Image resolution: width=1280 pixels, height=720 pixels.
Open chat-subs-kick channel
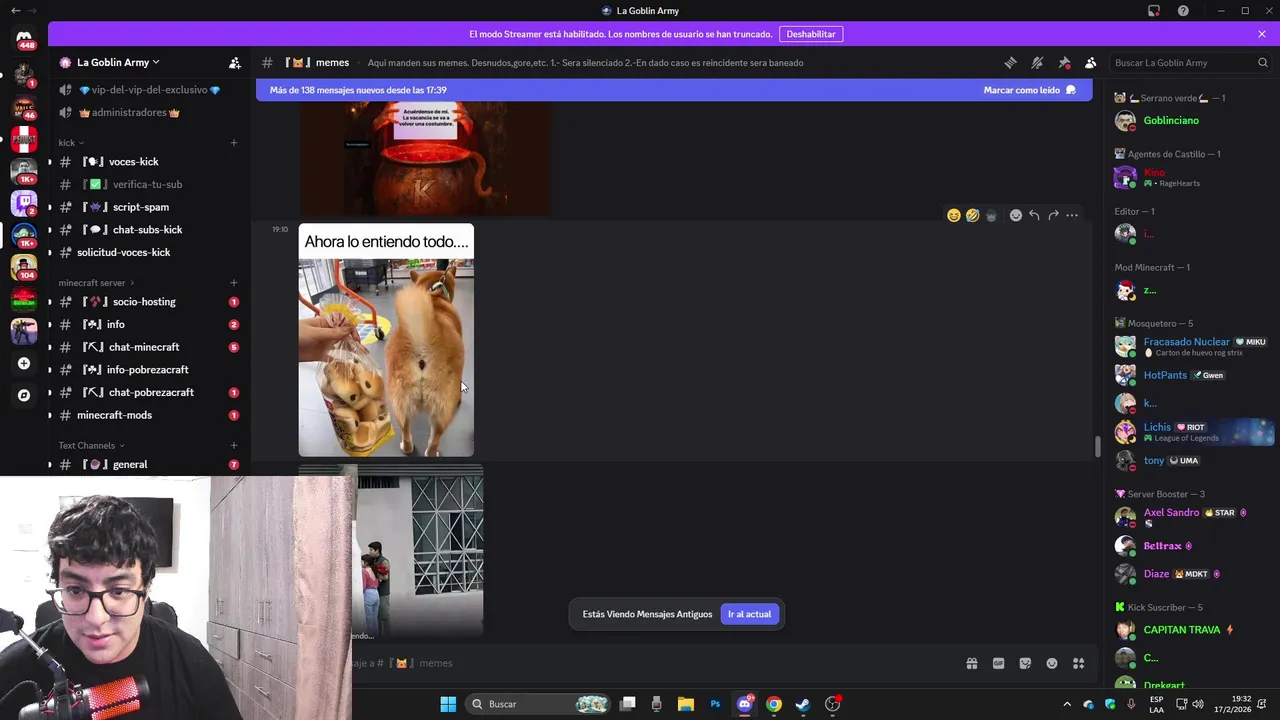coord(148,230)
